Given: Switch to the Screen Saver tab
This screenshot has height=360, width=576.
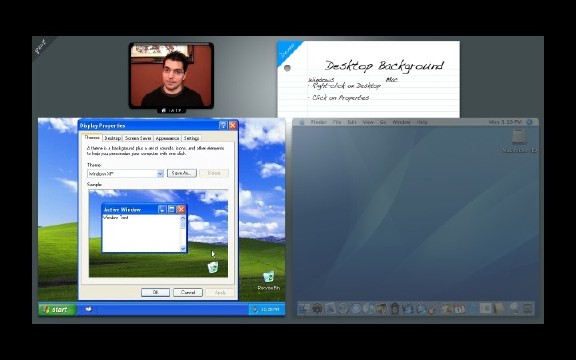Looking at the screenshot, I should click(x=137, y=138).
